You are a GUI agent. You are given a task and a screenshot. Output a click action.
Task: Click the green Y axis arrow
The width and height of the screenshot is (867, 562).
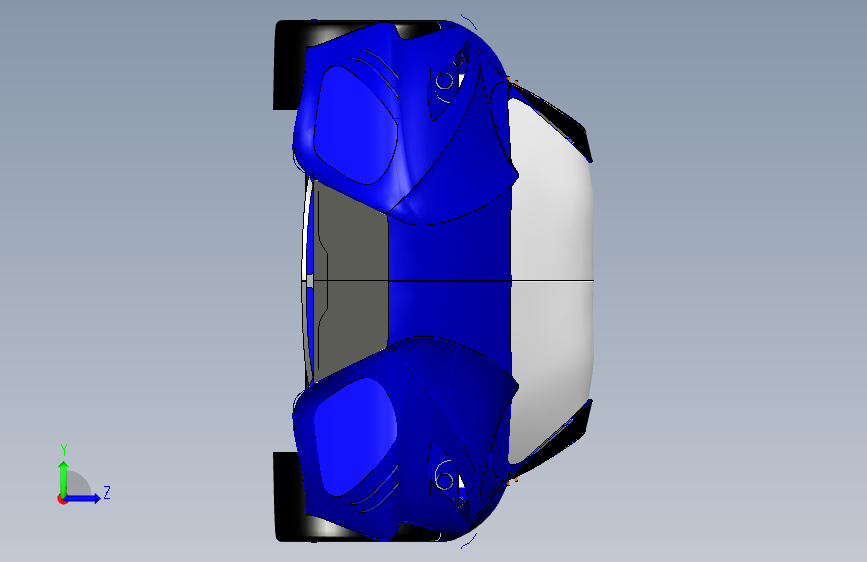pyautogui.click(x=64, y=478)
